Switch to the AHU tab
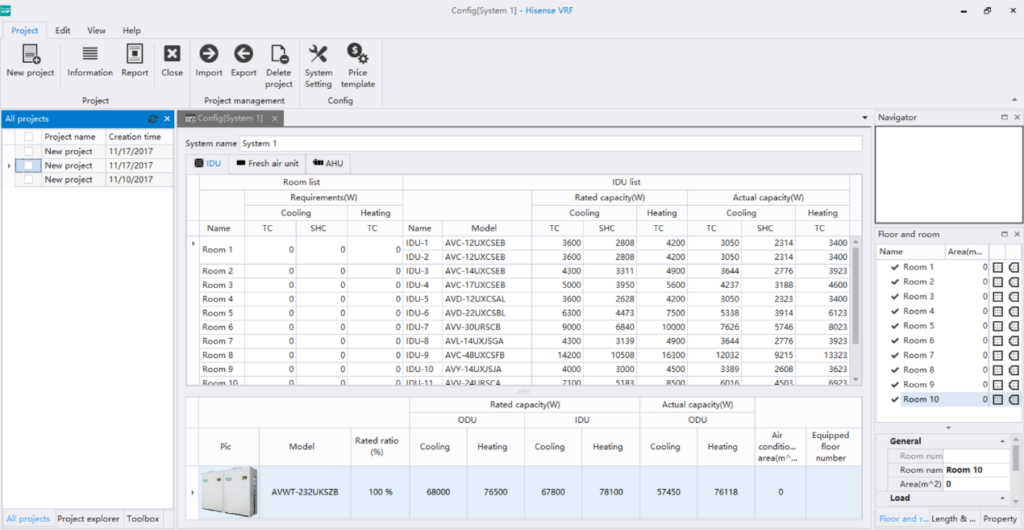Screen dimensions: 1024x530 328,164
